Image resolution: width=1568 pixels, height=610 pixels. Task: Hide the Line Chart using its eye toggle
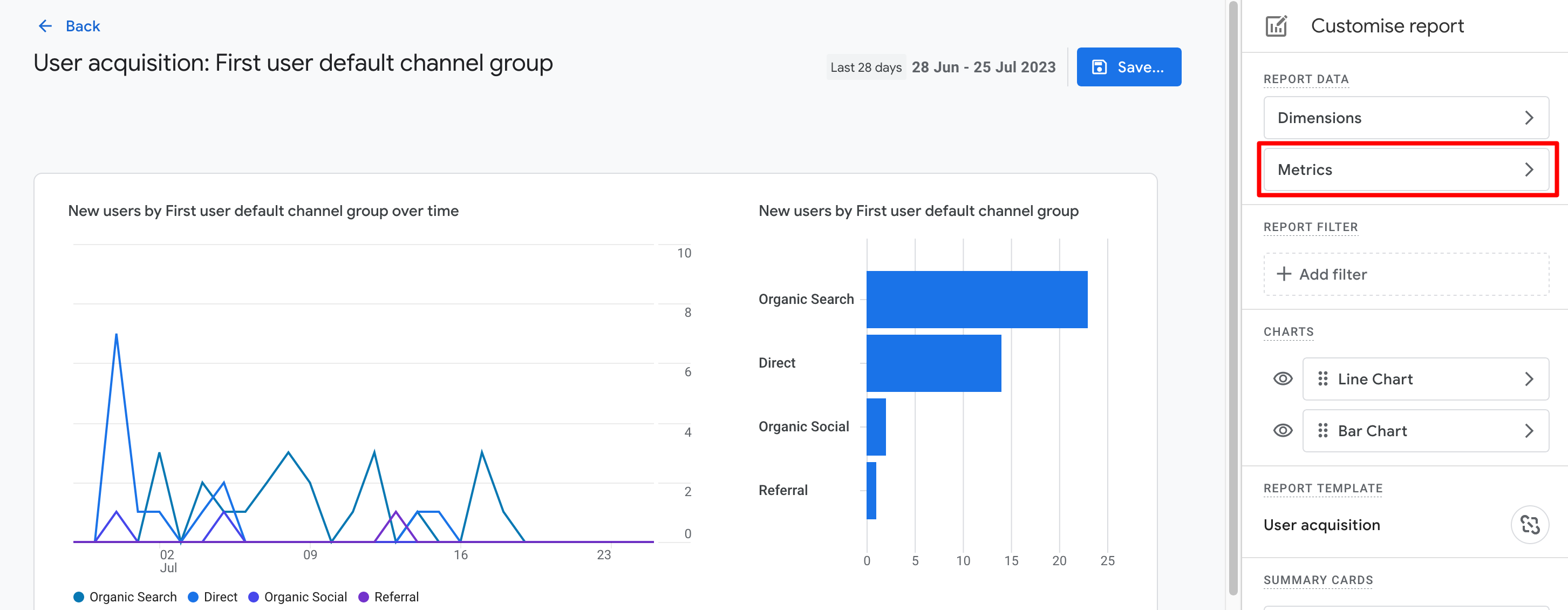click(1282, 378)
